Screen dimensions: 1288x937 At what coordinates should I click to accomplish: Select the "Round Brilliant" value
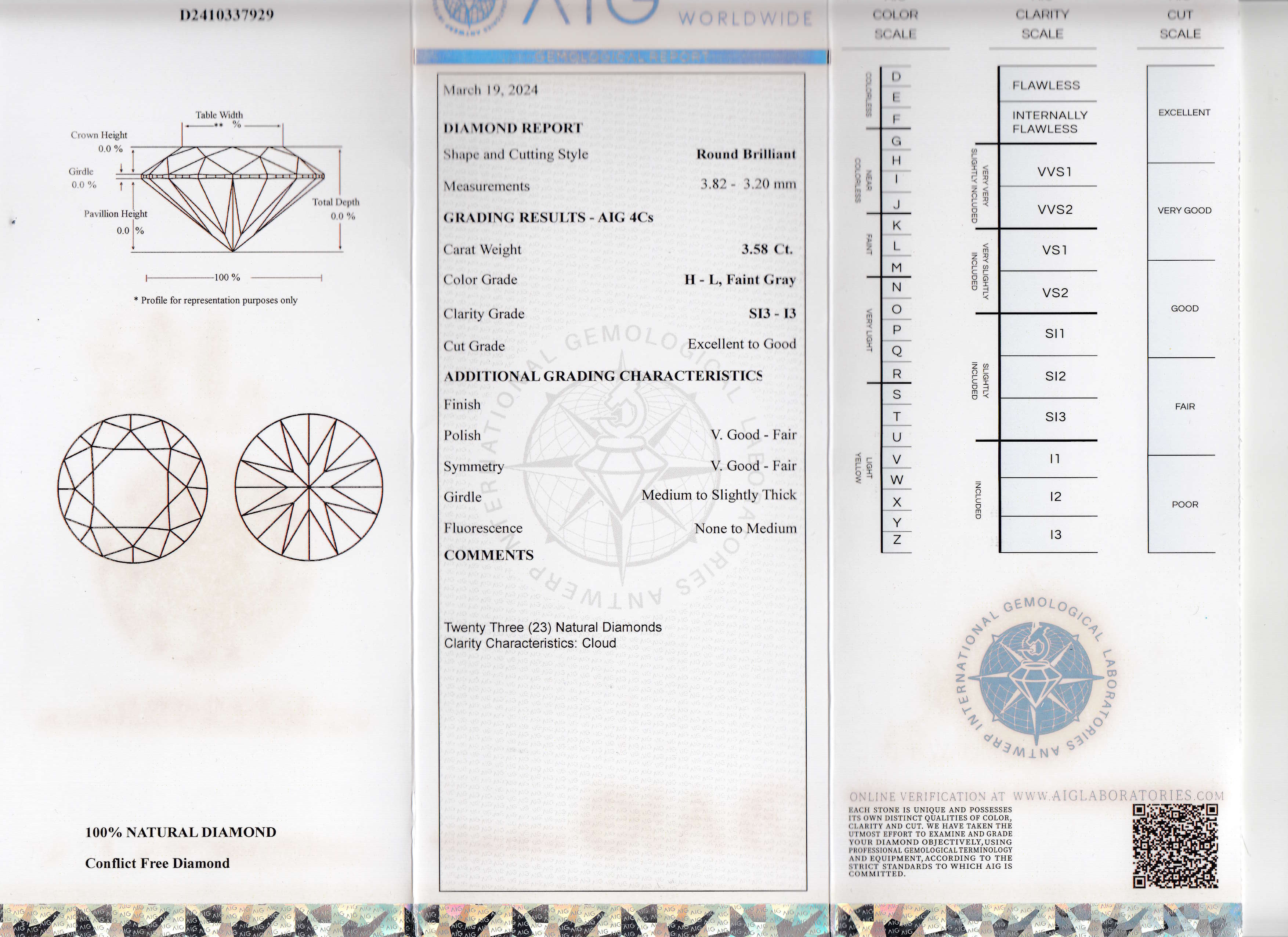[x=746, y=154]
